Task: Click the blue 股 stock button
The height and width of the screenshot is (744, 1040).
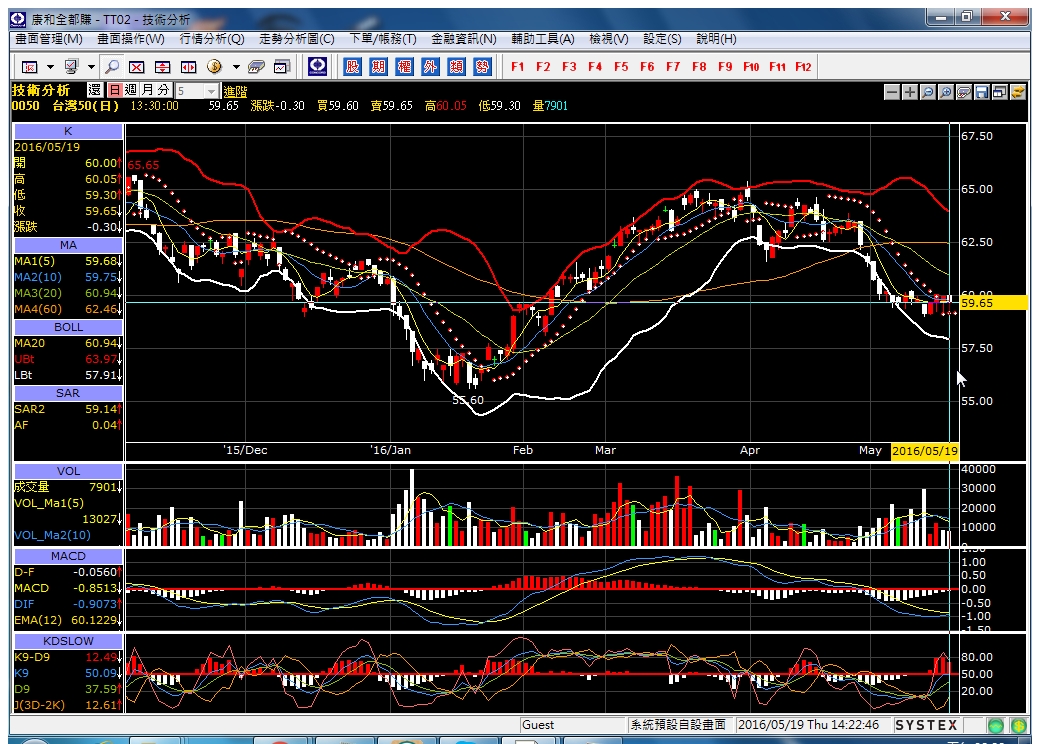Action: click(x=353, y=66)
